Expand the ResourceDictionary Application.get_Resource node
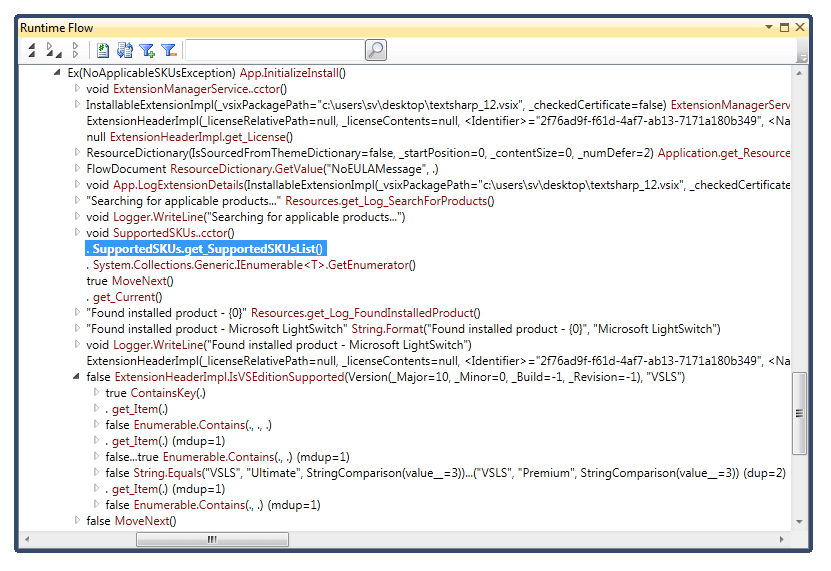 (77, 152)
